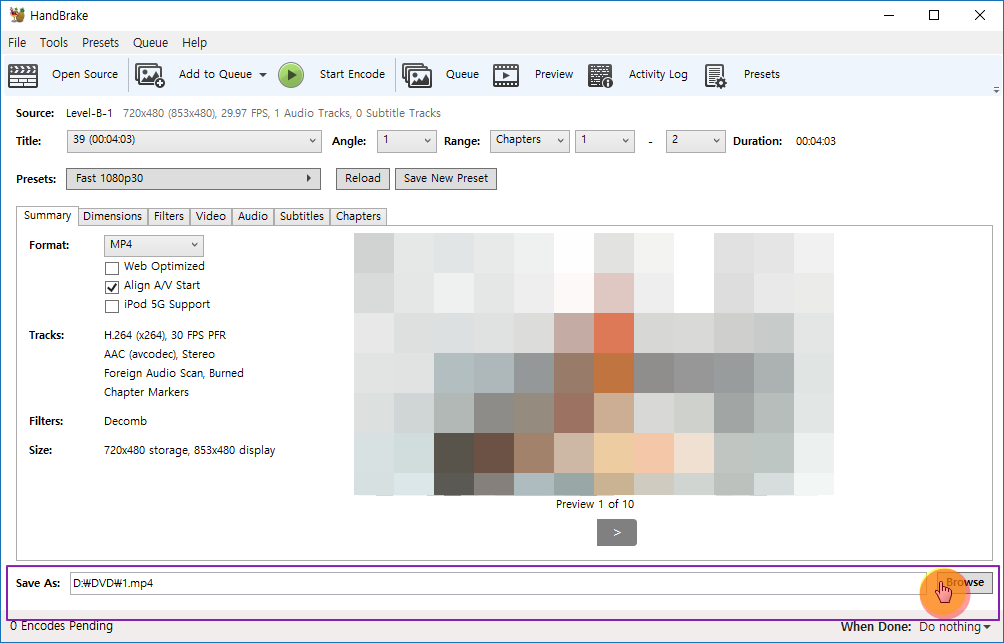Click the next preview > button
Image resolution: width=1004 pixels, height=643 pixels.
[617, 533]
